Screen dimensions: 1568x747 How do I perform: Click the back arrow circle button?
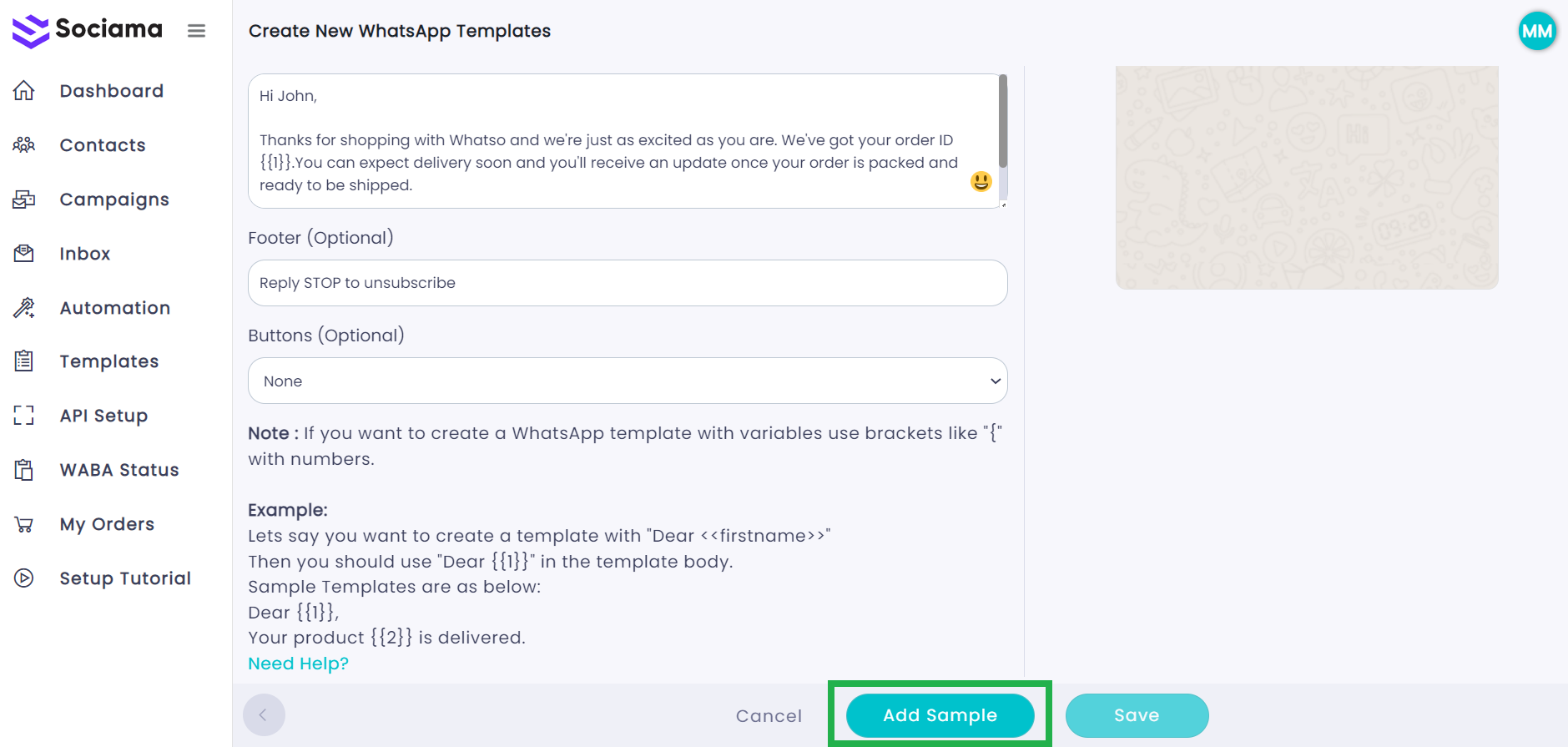[264, 715]
